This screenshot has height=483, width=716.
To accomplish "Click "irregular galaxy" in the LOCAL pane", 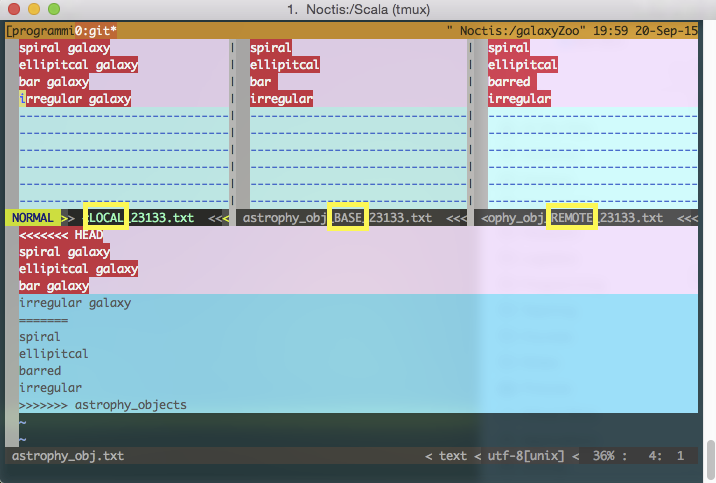I will pyautogui.click(x=76, y=99).
